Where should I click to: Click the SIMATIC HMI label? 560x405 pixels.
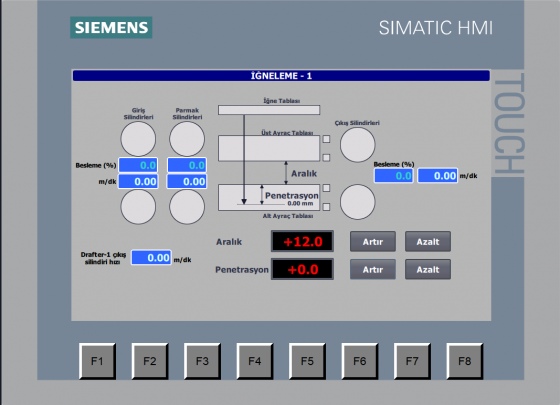tap(436, 28)
